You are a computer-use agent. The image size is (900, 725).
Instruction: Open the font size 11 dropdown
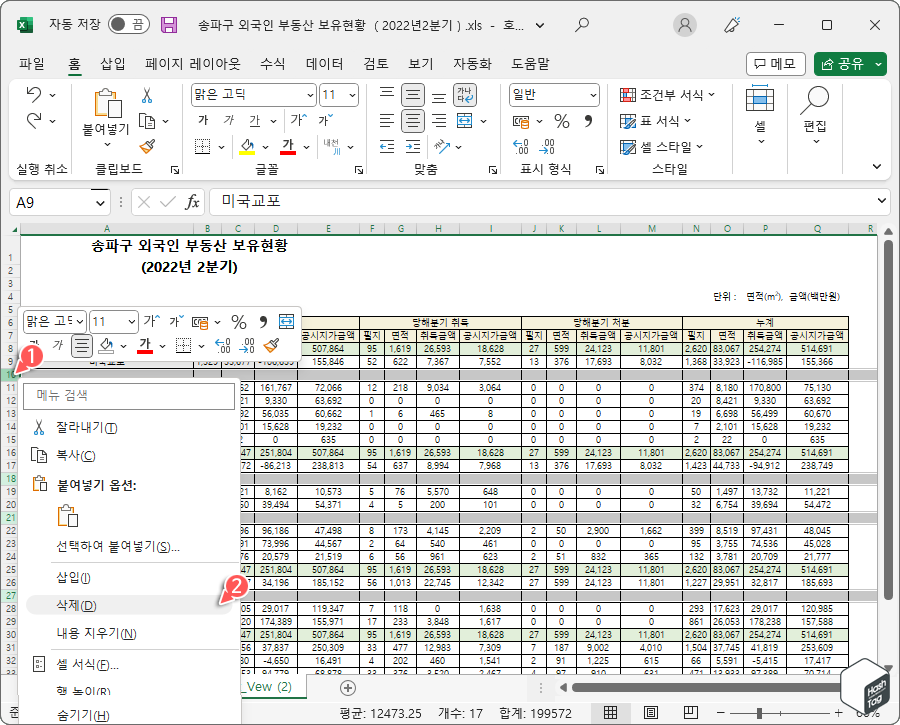tap(337, 94)
